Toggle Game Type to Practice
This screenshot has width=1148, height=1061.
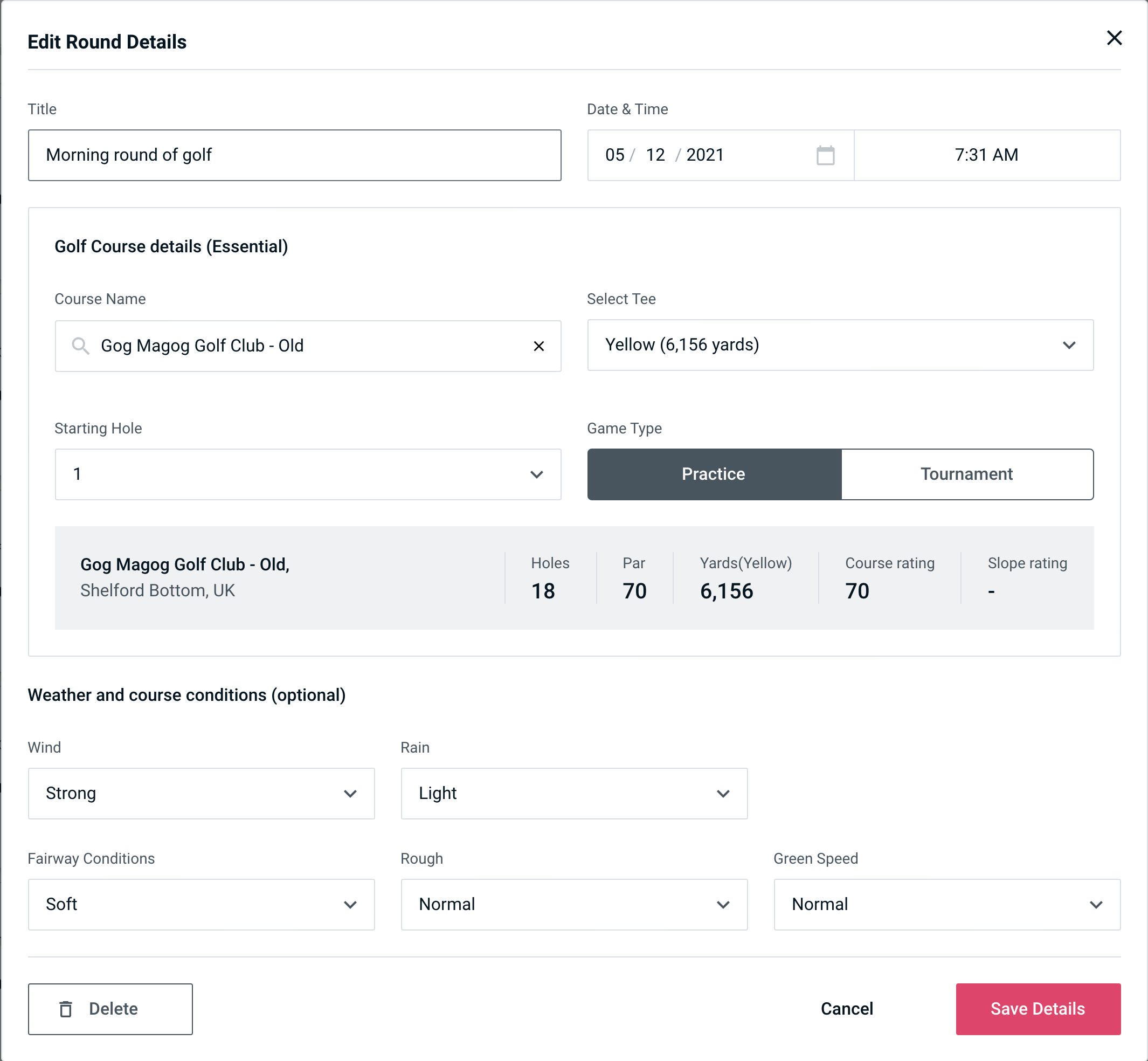tap(713, 474)
